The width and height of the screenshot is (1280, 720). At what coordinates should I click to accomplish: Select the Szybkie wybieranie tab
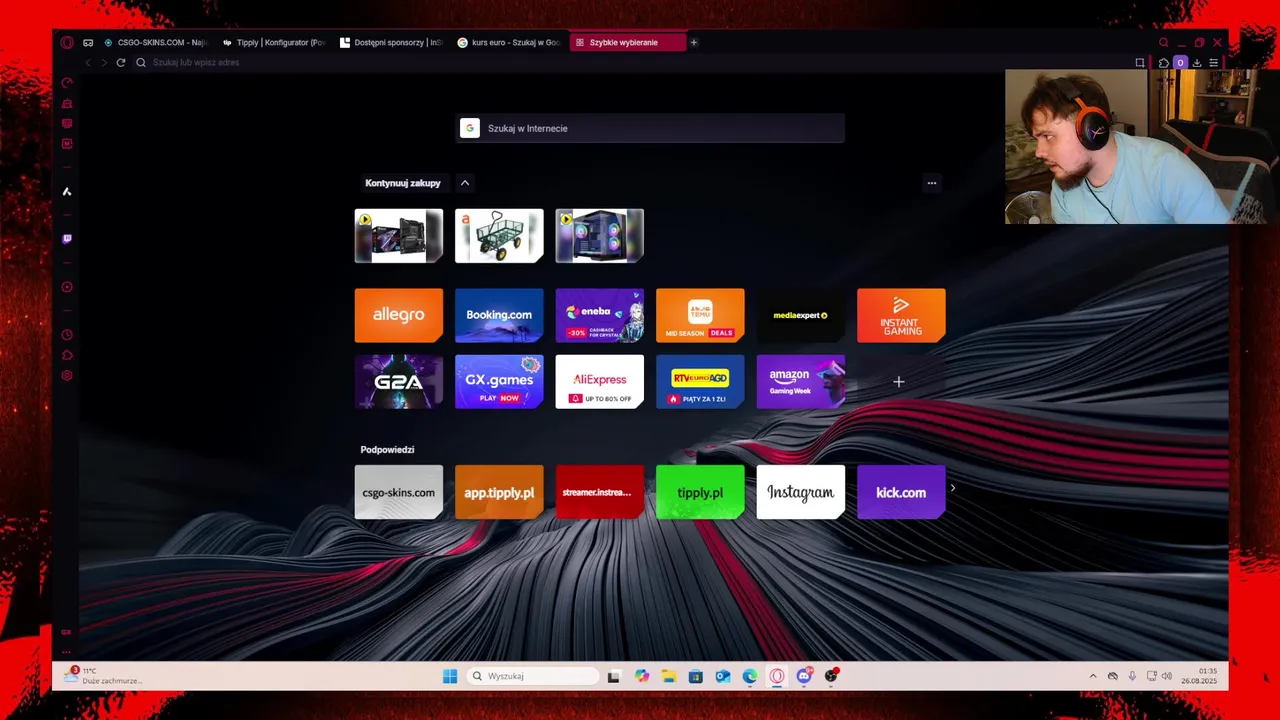[x=628, y=42]
